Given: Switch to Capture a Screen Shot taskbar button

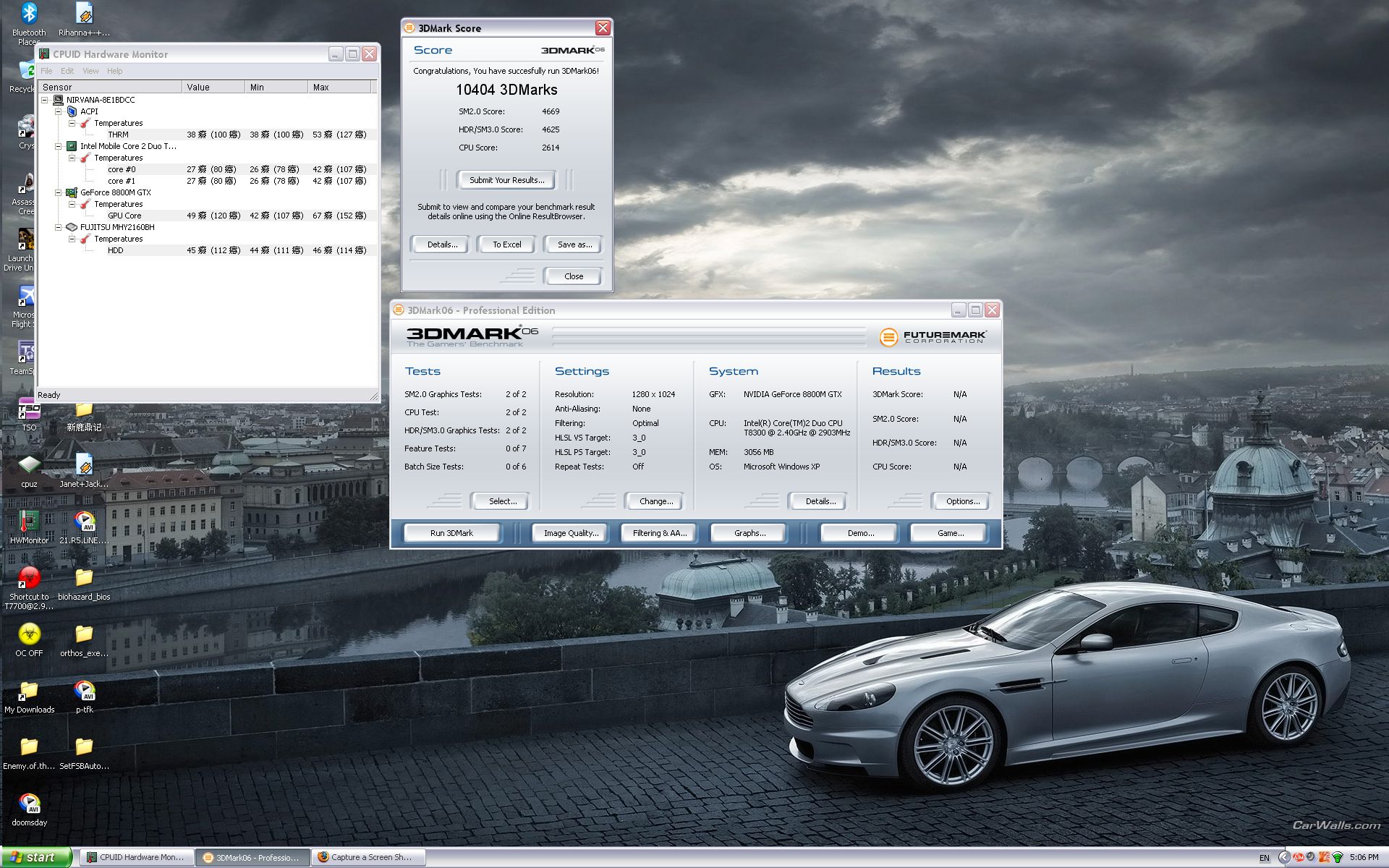Looking at the screenshot, I should (x=368, y=857).
